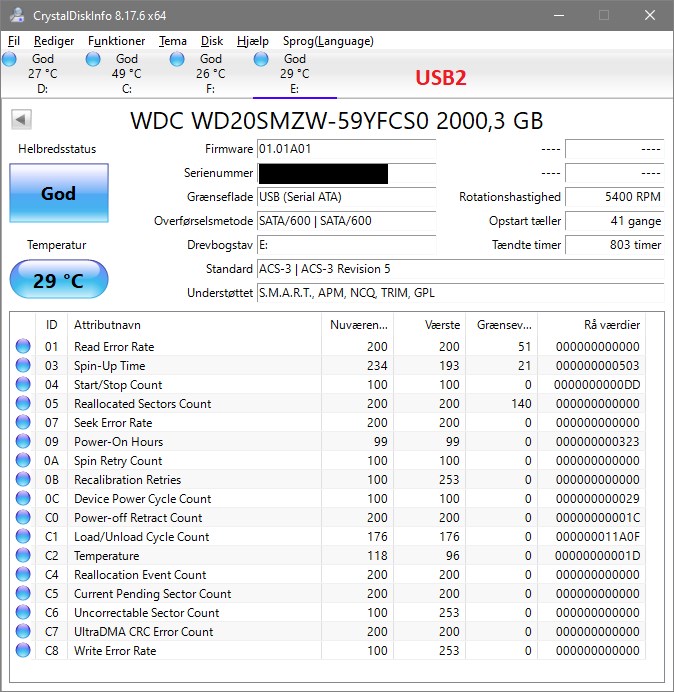Open the Sprog(Language) menu
674x692 pixels.
pyautogui.click(x=328, y=41)
